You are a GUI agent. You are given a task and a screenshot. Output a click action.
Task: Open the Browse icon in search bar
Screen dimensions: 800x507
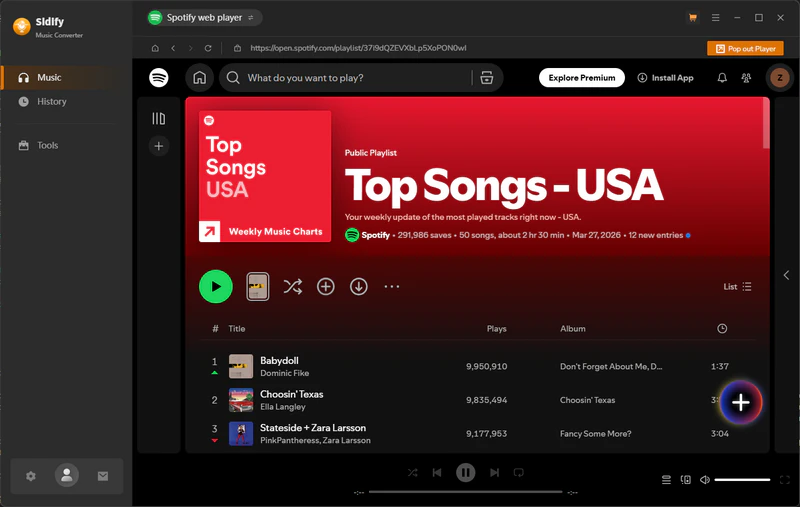(487, 78)
